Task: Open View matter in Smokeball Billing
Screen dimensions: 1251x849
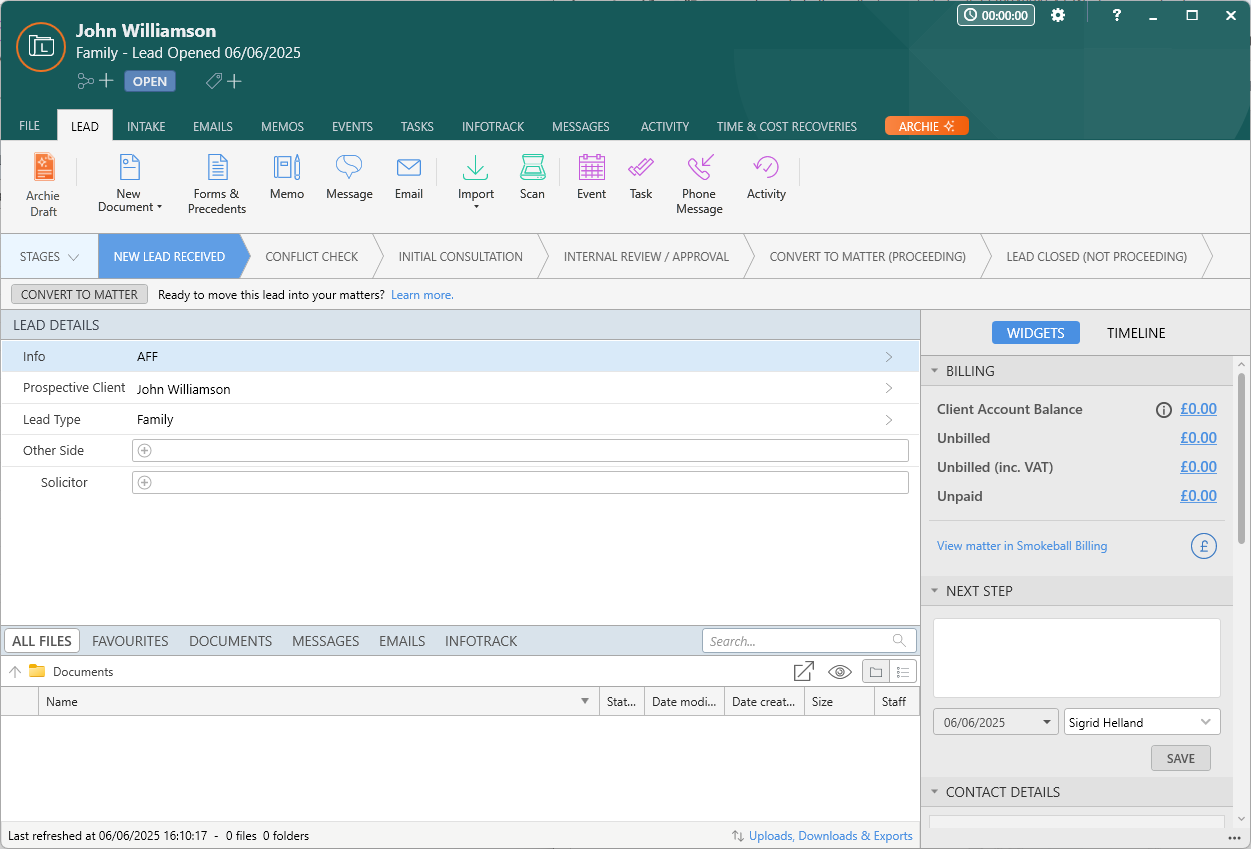Action: [1022, 546]
